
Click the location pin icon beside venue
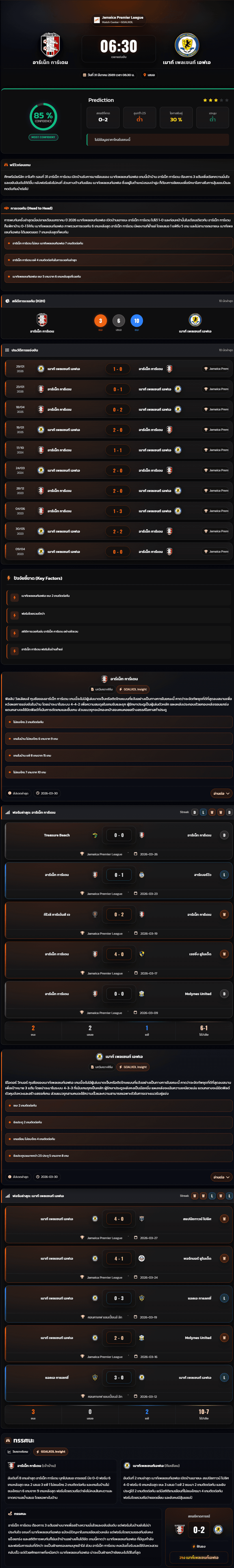pyautogui.click(x=144, y=75)
